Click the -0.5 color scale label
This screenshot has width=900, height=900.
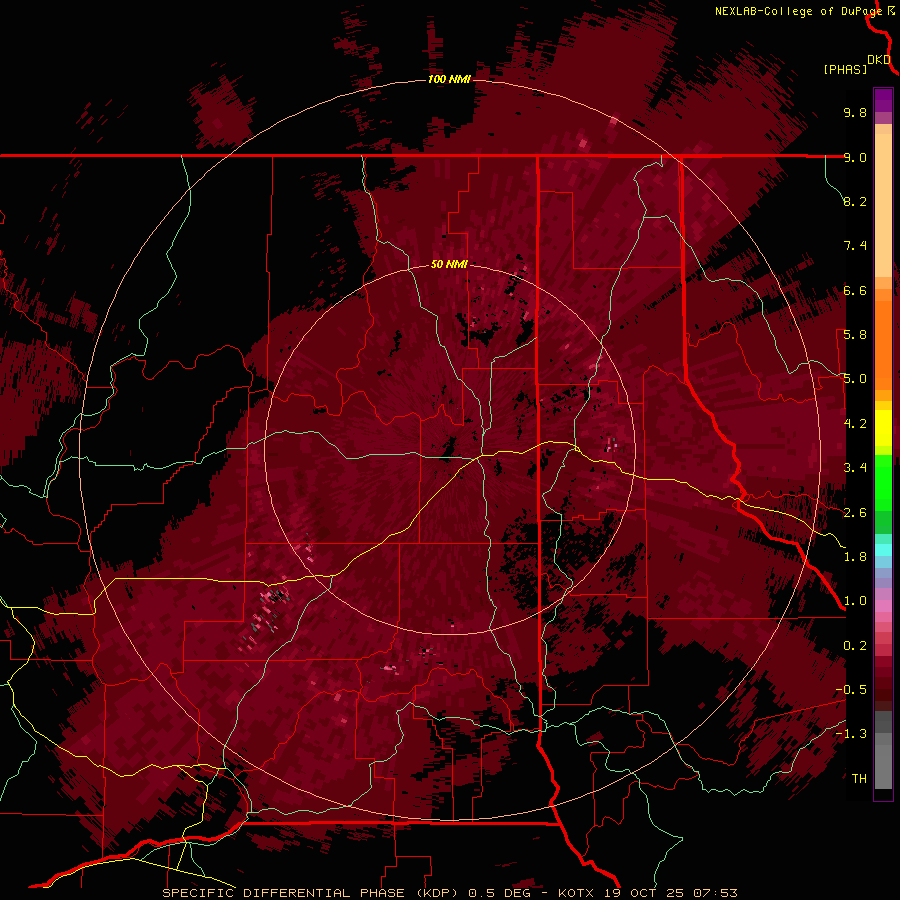click(x=851, y=690)
